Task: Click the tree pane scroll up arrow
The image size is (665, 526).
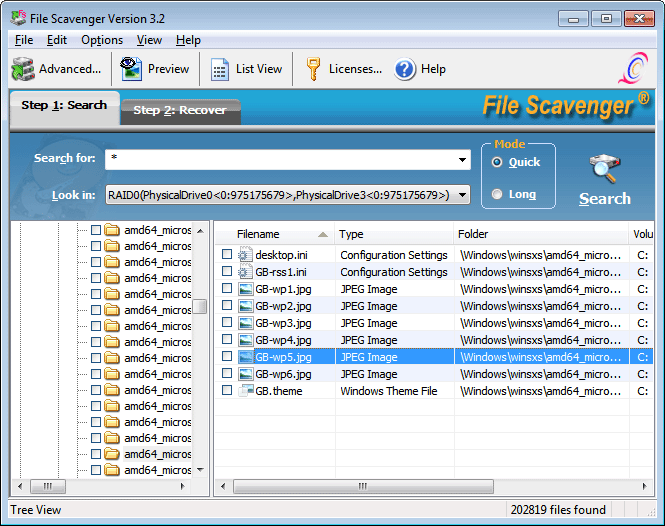Action: [201, 231]
